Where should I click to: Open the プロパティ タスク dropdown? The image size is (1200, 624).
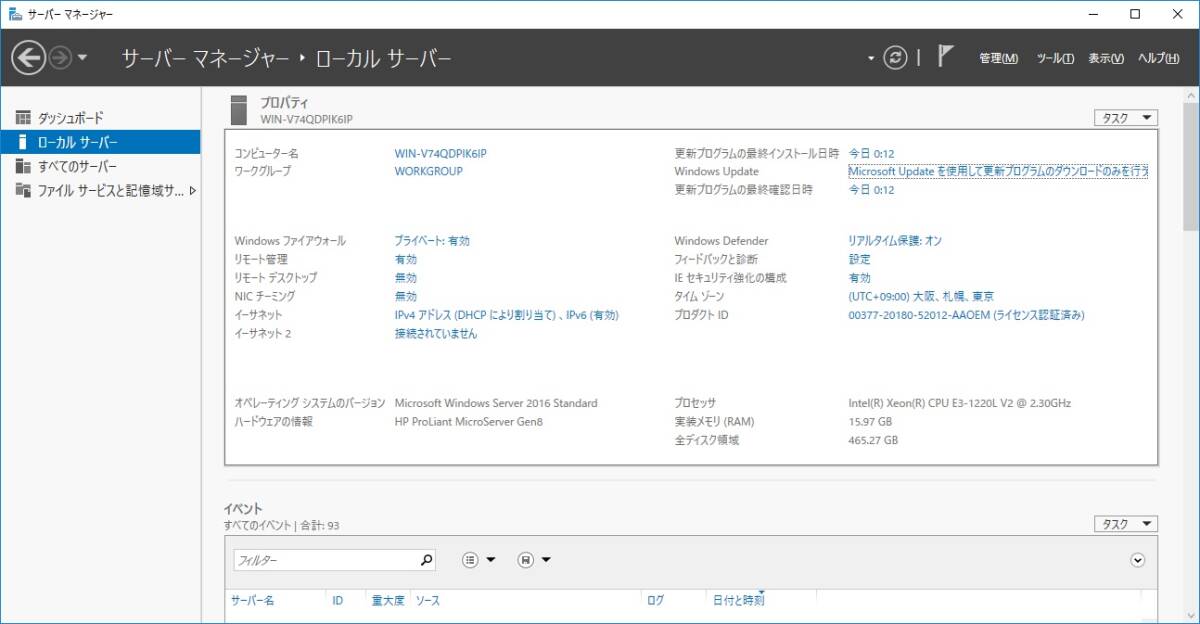tap(1125, 118)
